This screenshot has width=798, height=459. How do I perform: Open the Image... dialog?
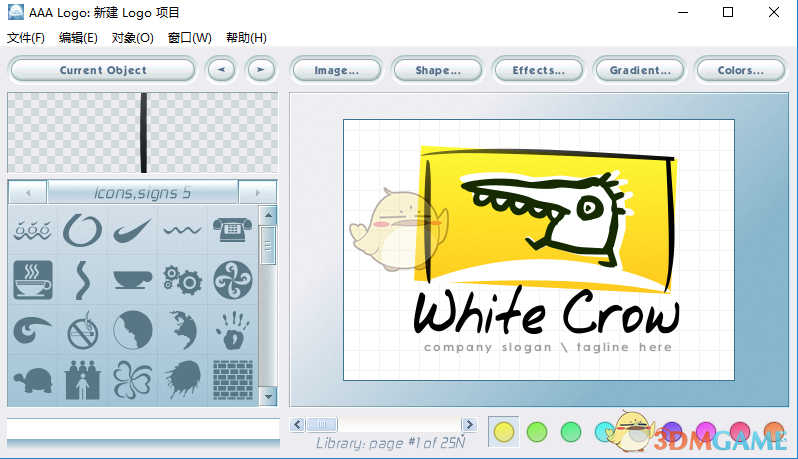(336, 70)
